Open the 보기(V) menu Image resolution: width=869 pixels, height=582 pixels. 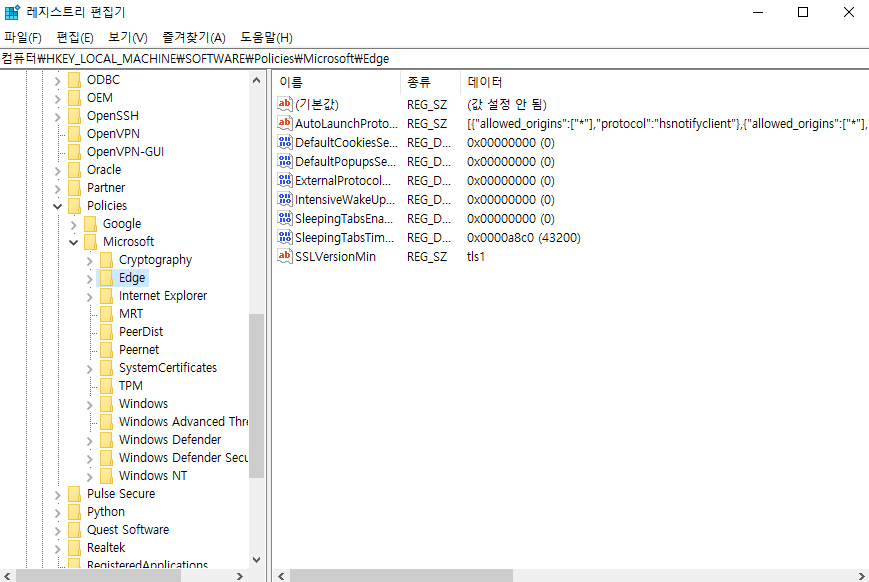(127, 37)
